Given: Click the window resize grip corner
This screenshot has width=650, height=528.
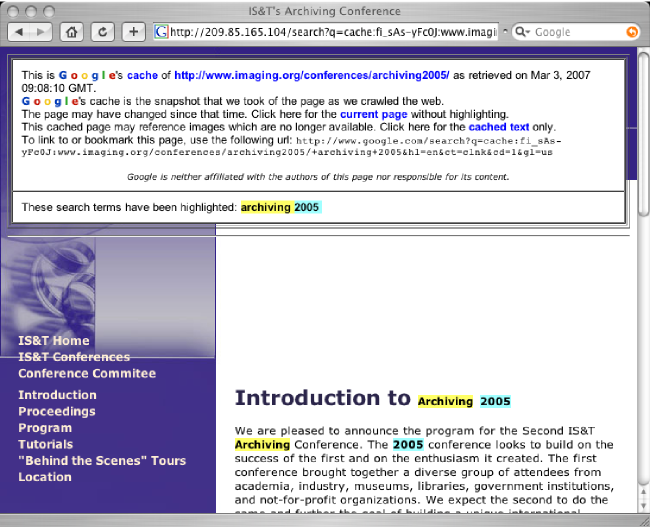Looking at the screenshot, I should click(x=644, y=522).
